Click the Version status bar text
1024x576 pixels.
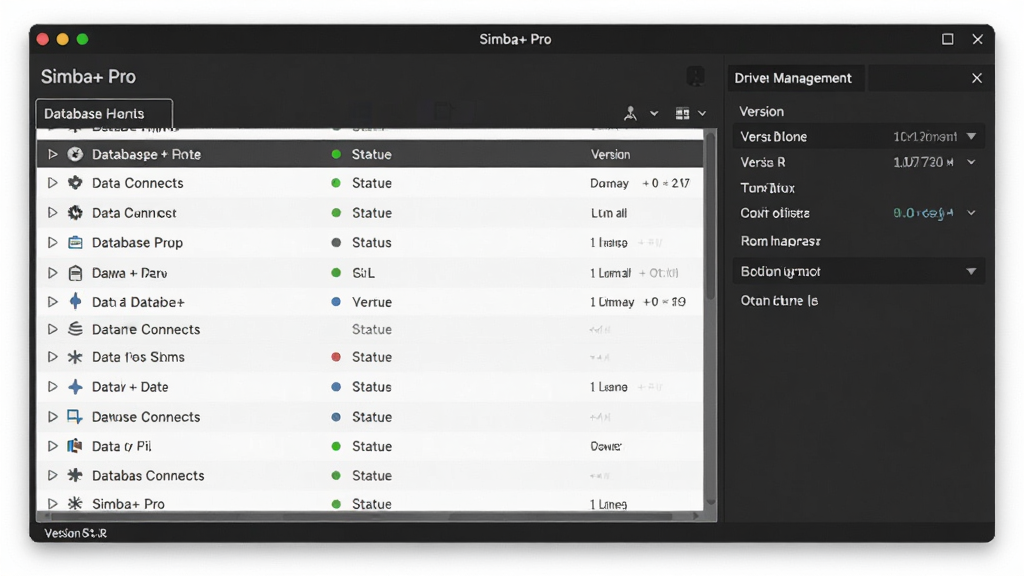(x=76, y=533)
